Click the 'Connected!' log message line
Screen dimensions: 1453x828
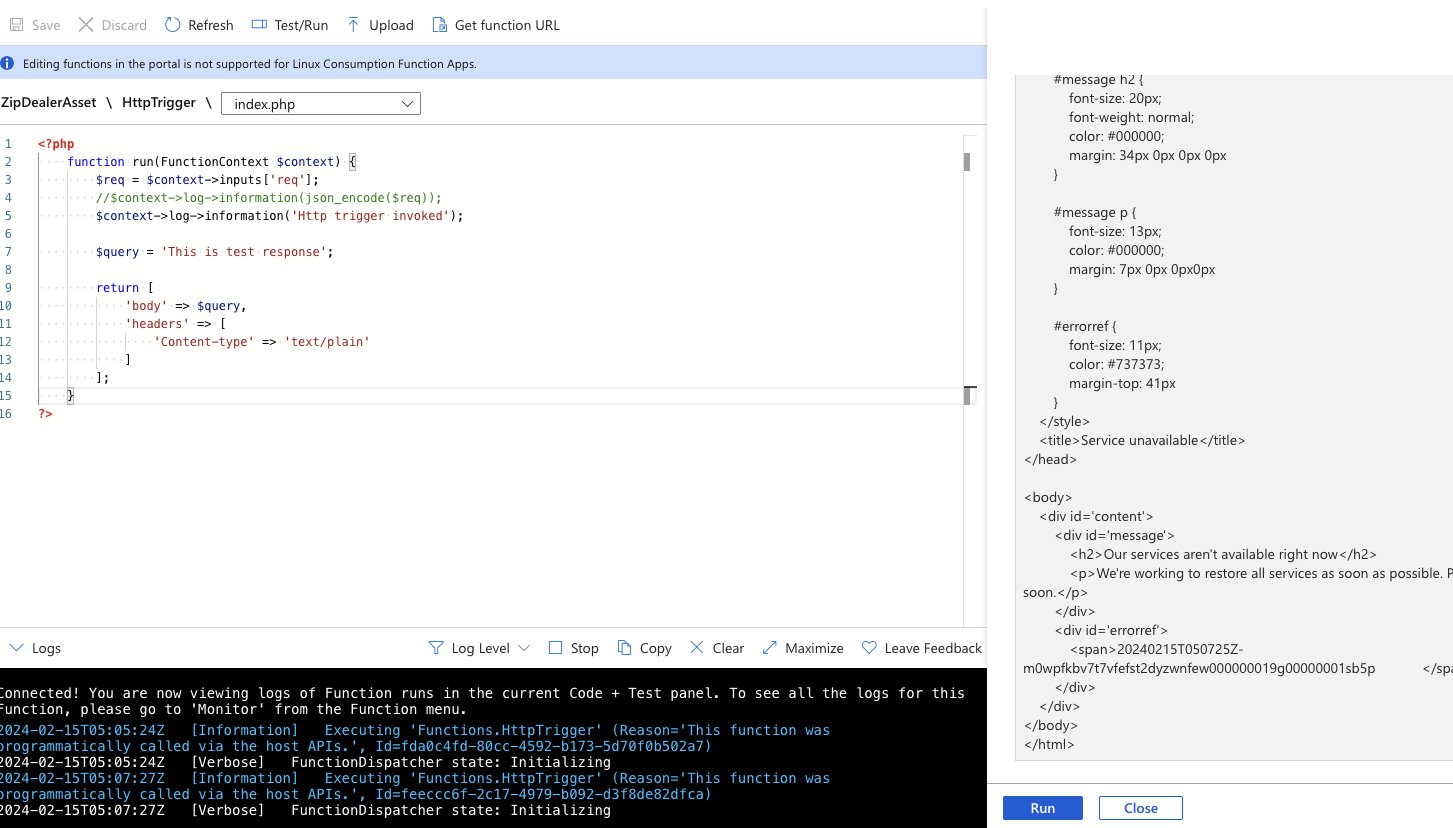(483, 700)
